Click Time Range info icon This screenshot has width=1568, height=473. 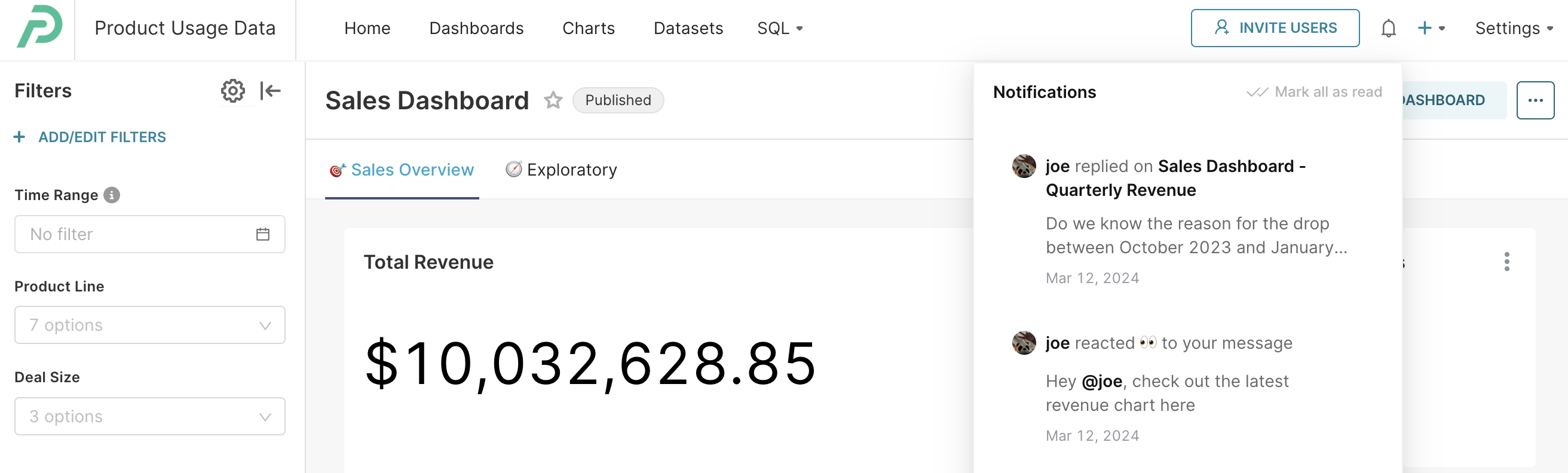pyautogui.click(x=111, y=195)
